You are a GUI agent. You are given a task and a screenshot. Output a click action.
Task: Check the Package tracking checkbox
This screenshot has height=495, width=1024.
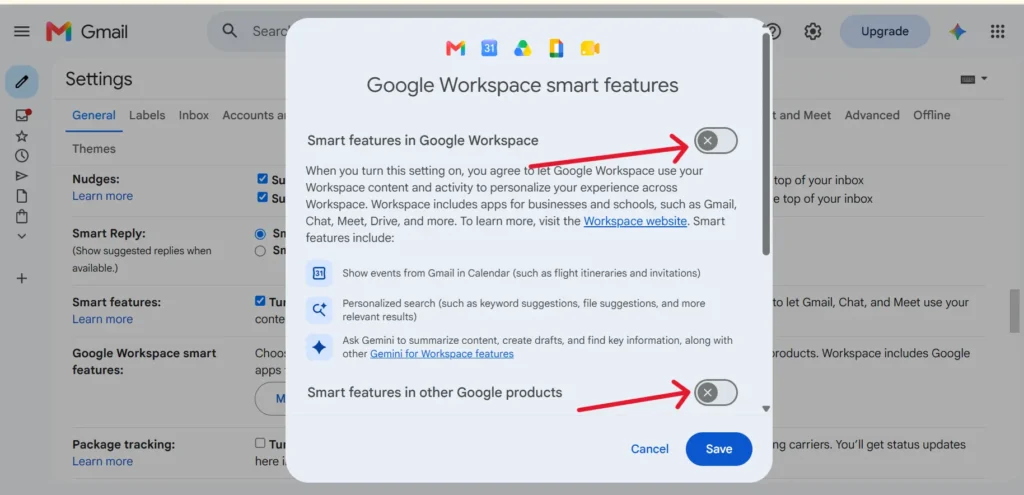pos(260,443)
